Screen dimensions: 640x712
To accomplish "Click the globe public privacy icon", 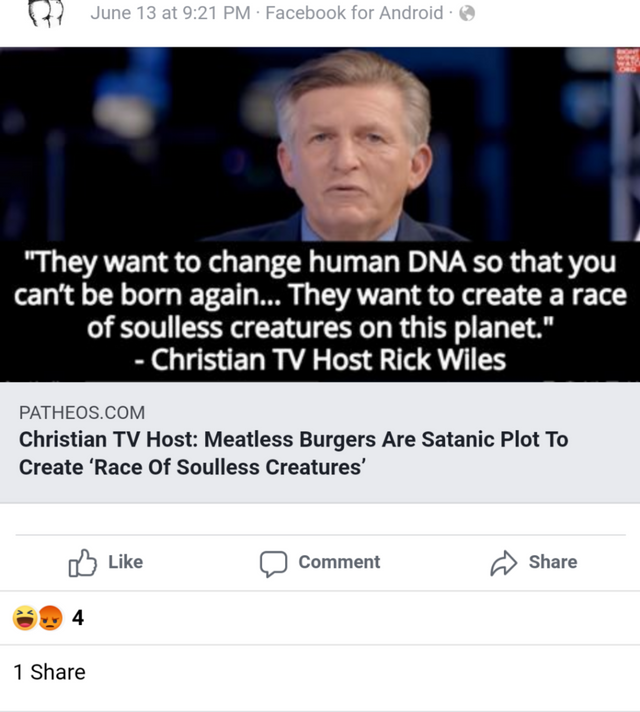I will [466, 13].
